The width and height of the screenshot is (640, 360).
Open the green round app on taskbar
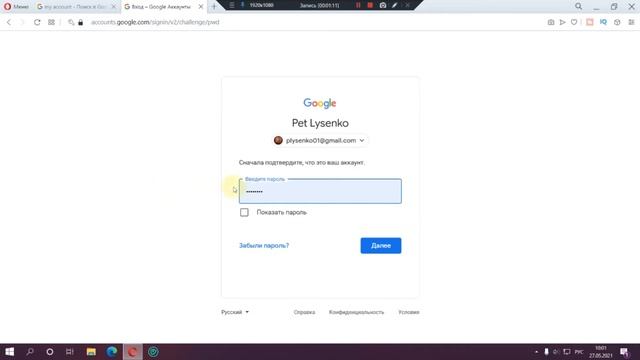[153, 352]
